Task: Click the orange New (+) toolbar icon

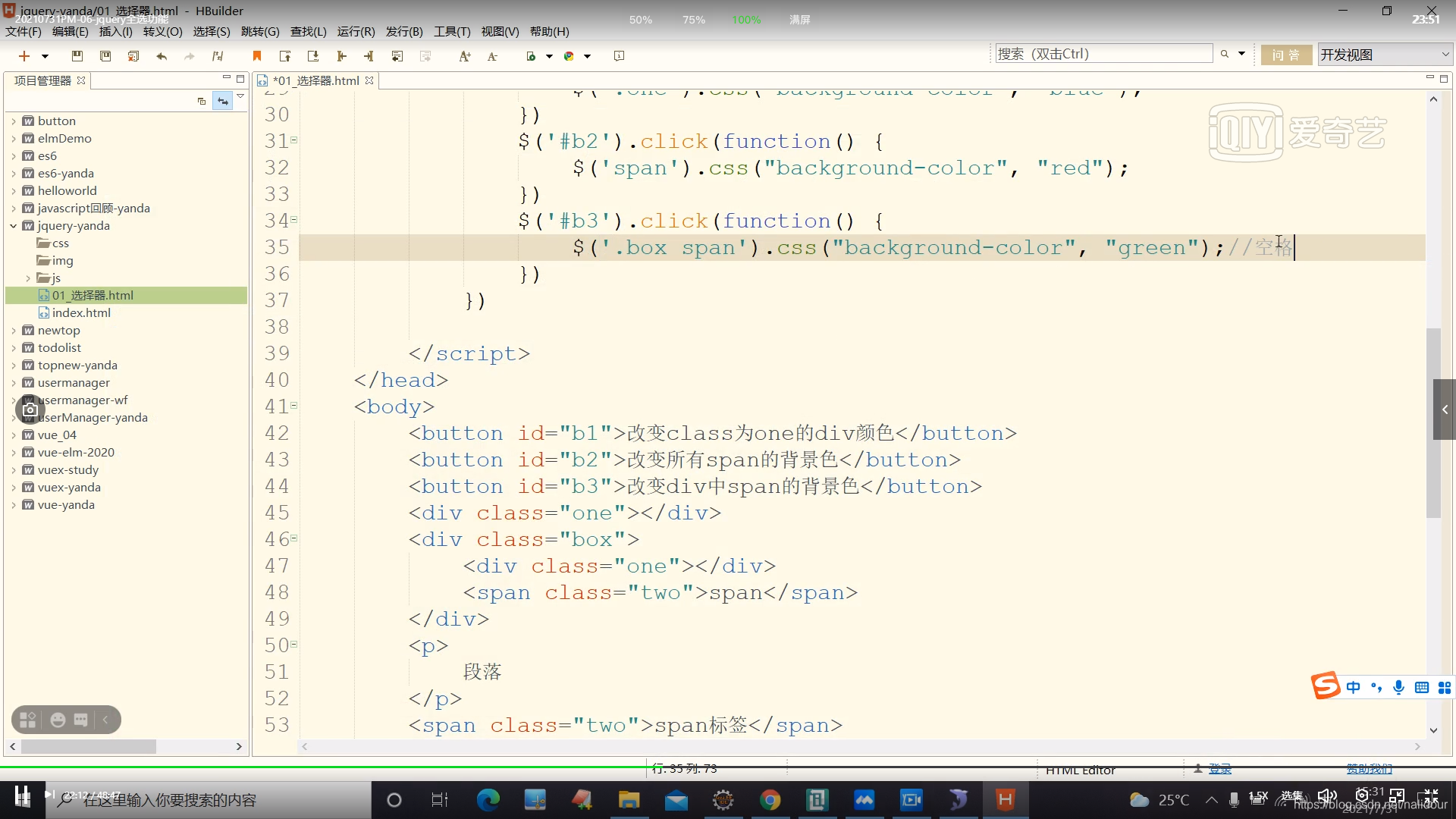Action: (x=24, y=56)
